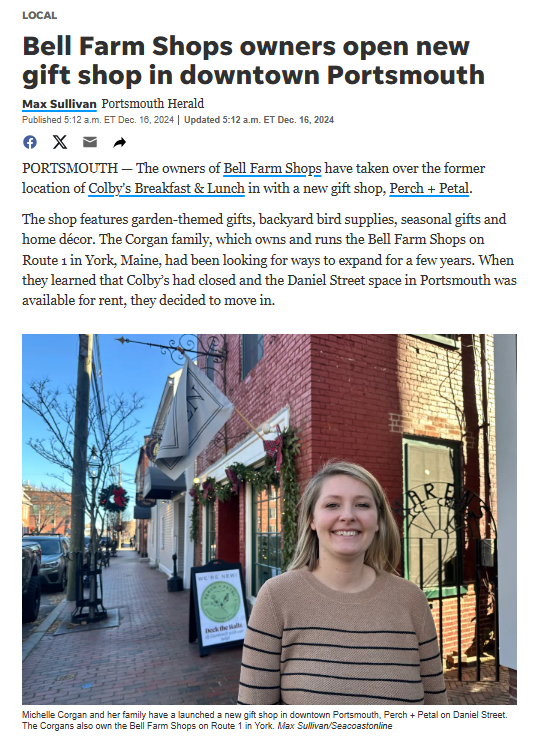
Task: Click the PORTSMOUTH dateline at paragraph start
Action: click(70, 169)
